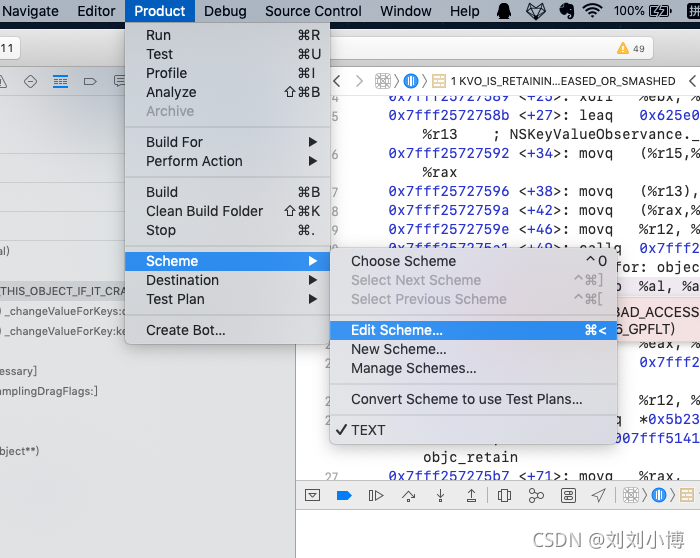This screenshot has height=558, width=700.
Task: Choose Analyze from the Product menu
Action: point(228,92)
